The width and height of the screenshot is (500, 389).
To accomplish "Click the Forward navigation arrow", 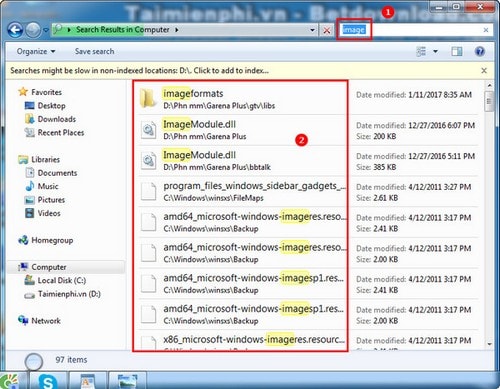I will pos(33,30).
